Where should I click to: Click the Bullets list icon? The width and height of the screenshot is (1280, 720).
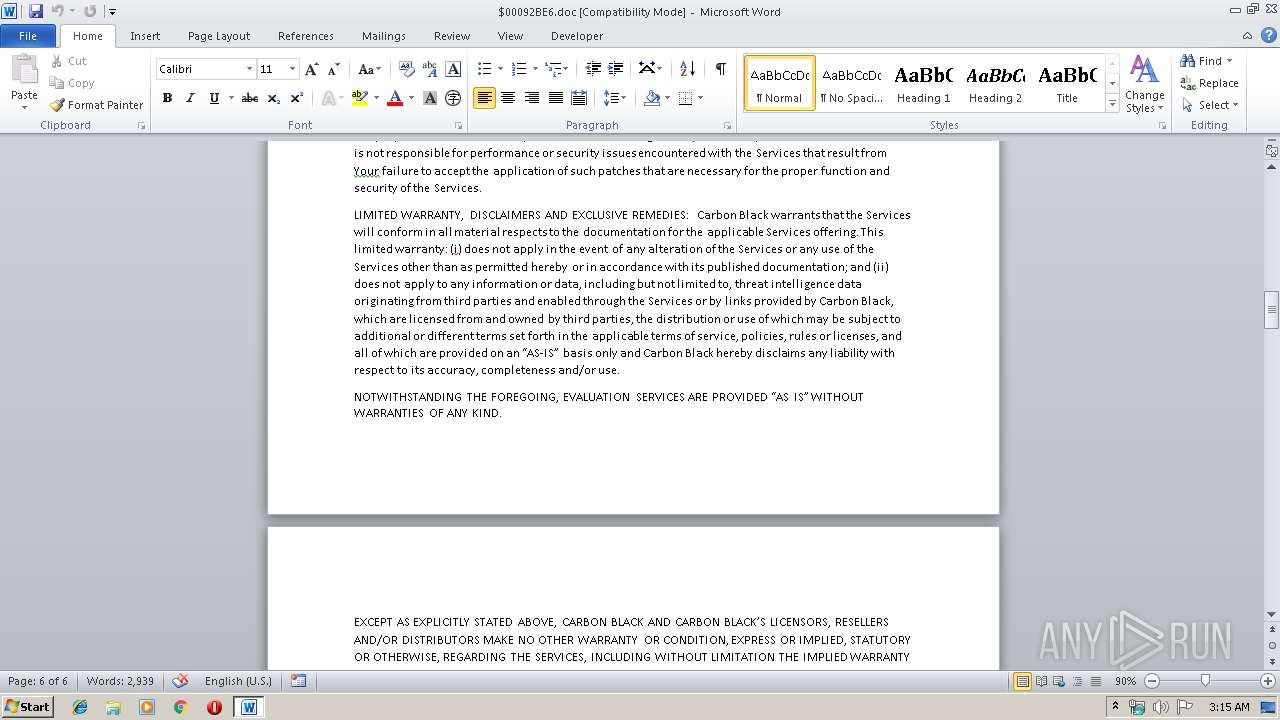pos(485,69)
